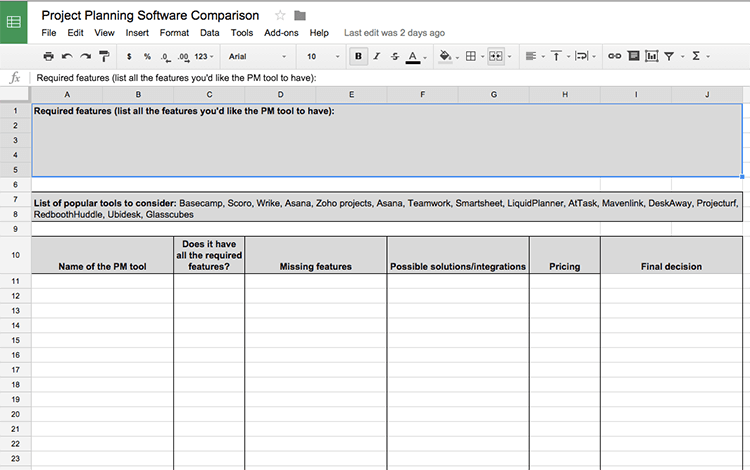Decrease decimal places icon
750x470 pixels.
(165, 57)
